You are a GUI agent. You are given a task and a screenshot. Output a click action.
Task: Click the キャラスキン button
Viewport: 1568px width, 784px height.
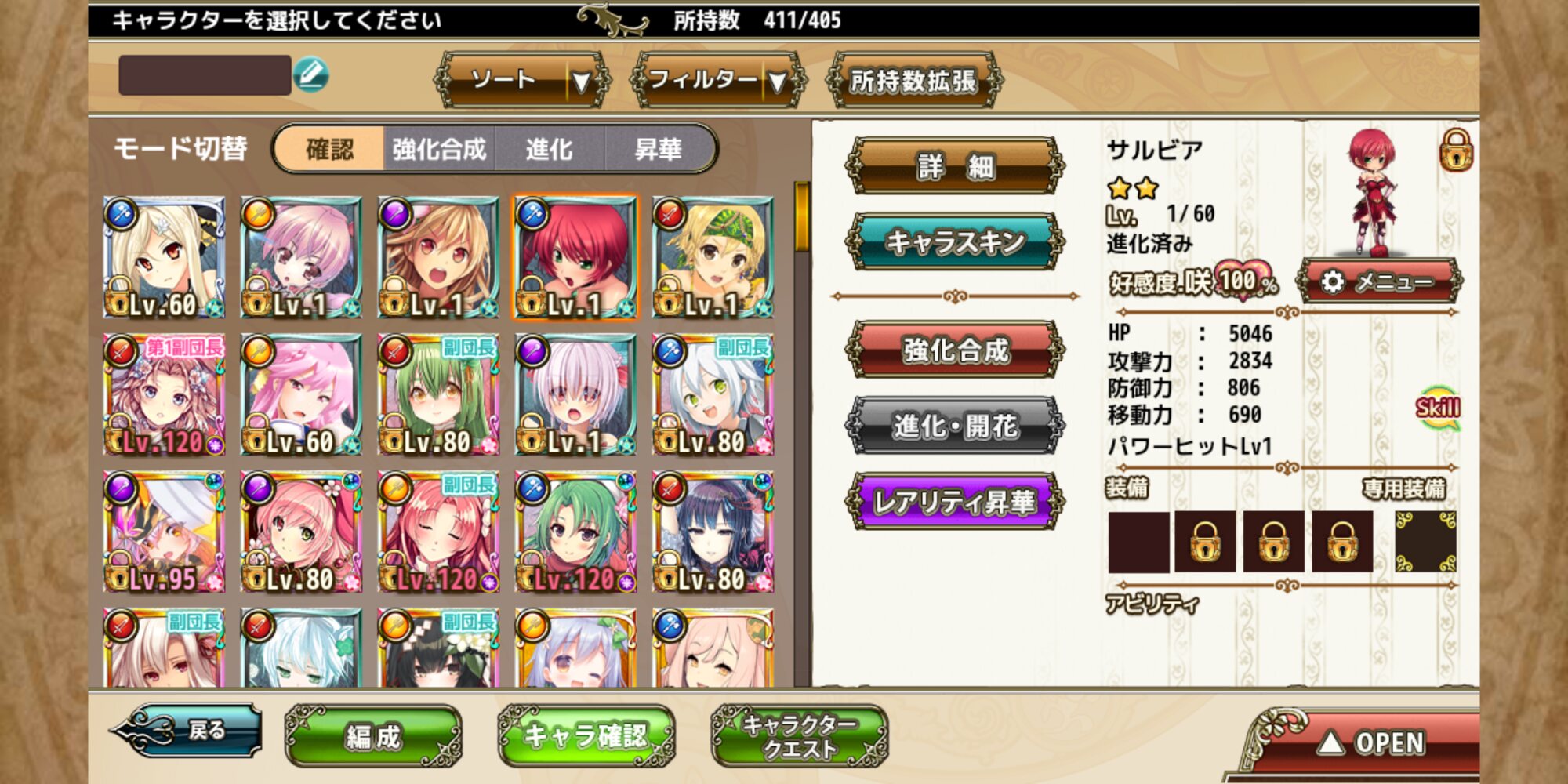point(955,241)
